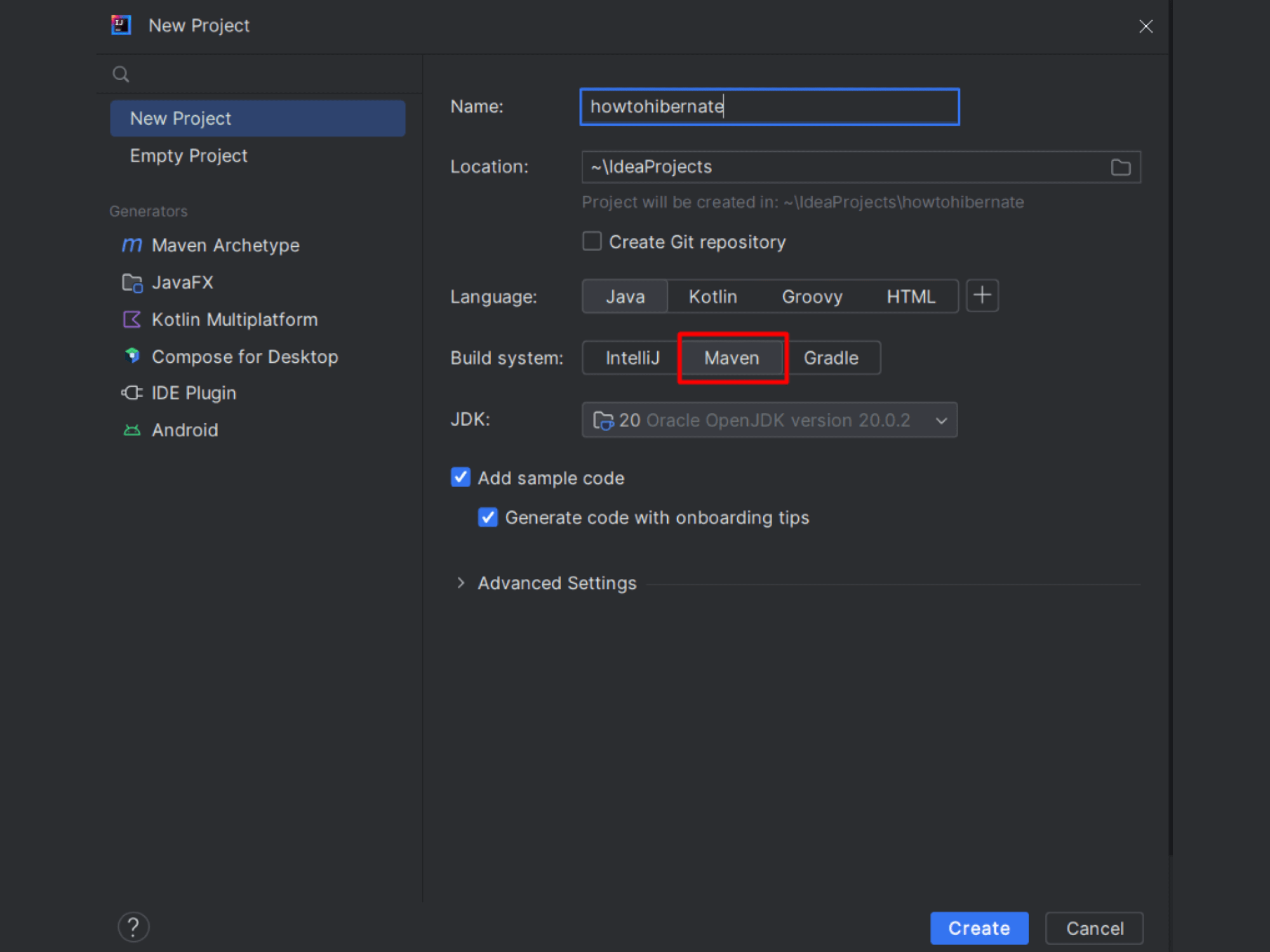The image size is (1270, 952).
Task: Select Kotlin as the language
Action: (713, 297)
